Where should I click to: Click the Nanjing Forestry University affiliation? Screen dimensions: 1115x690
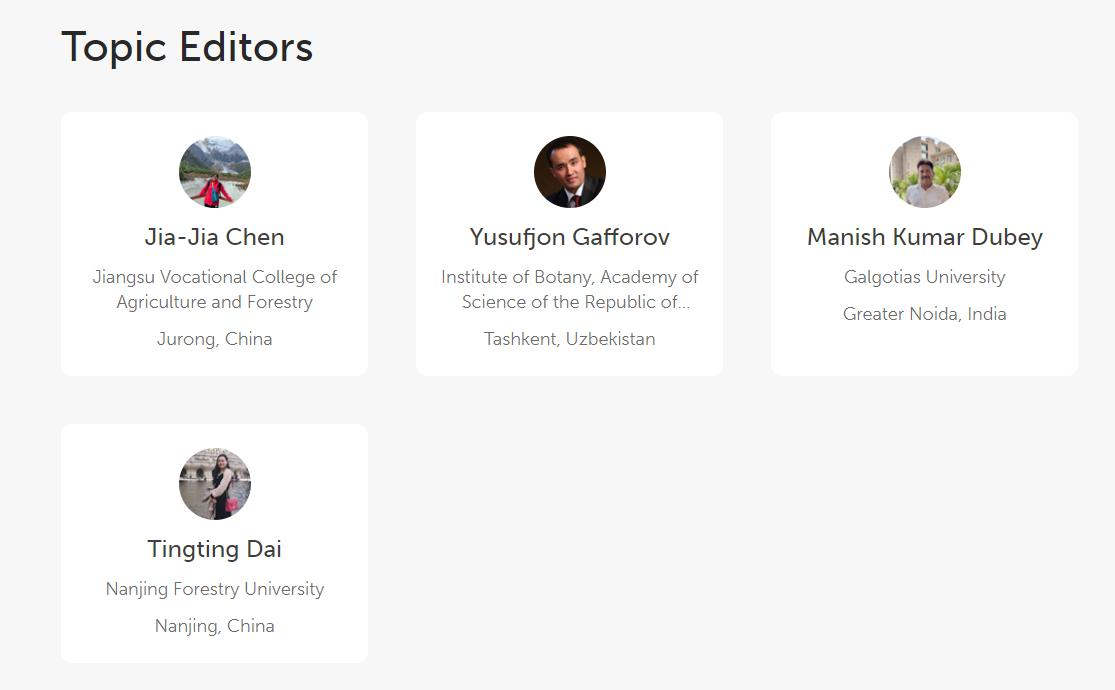tap(215, 589)
